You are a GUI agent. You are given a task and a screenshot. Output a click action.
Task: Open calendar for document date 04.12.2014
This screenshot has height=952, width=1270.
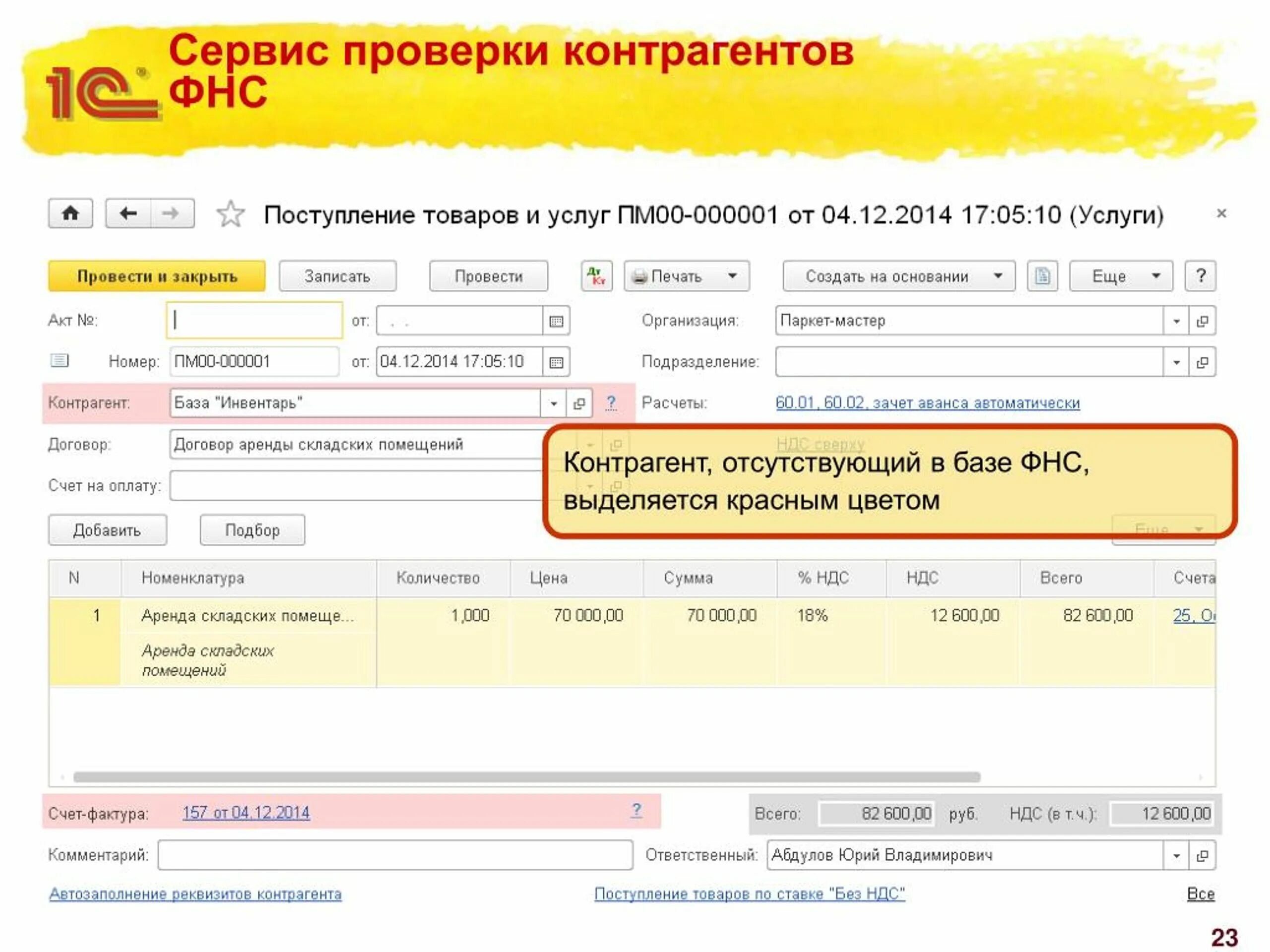(556, 362)
